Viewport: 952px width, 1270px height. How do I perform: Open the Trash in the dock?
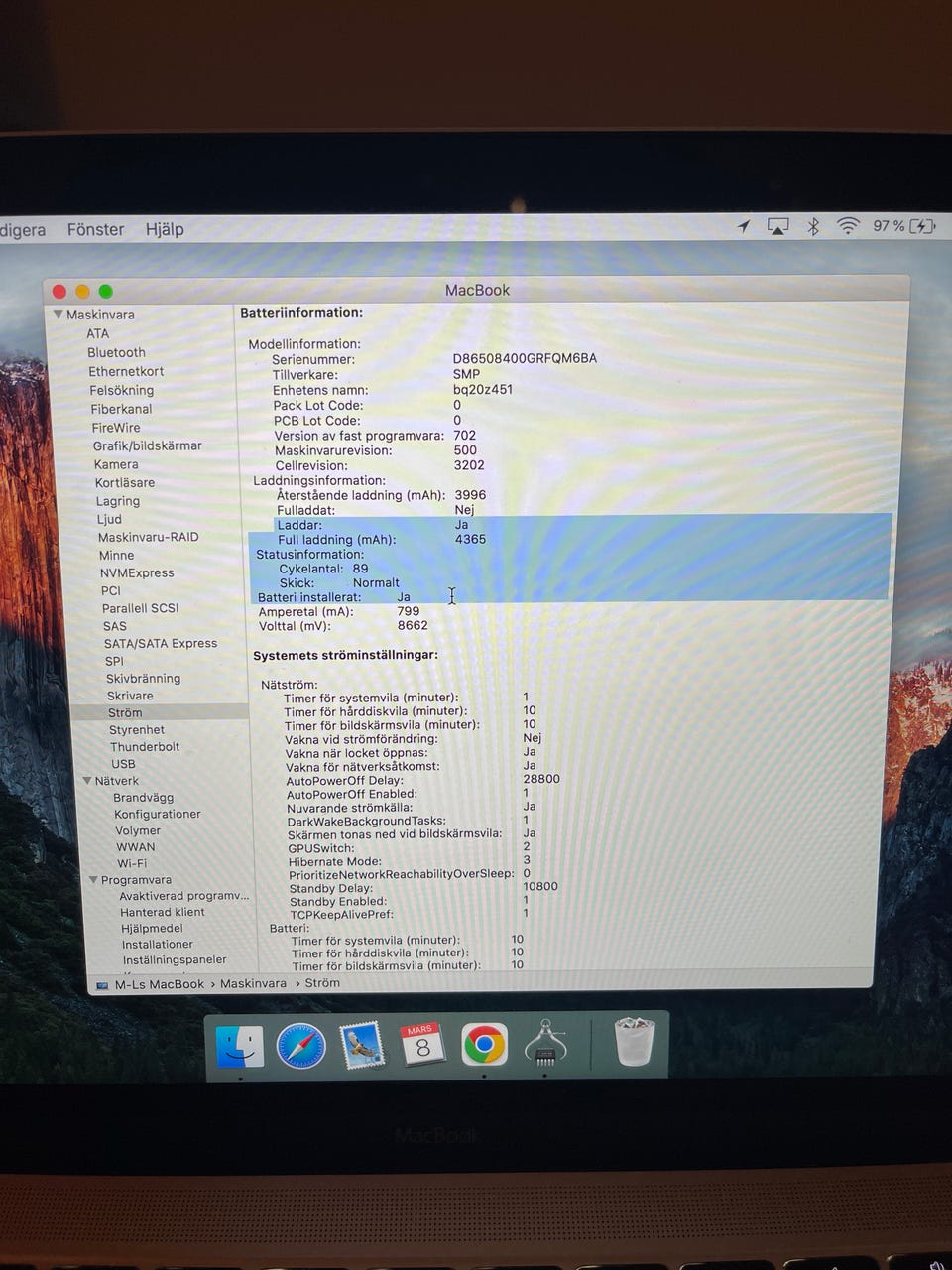click(x=634, y=1042)
